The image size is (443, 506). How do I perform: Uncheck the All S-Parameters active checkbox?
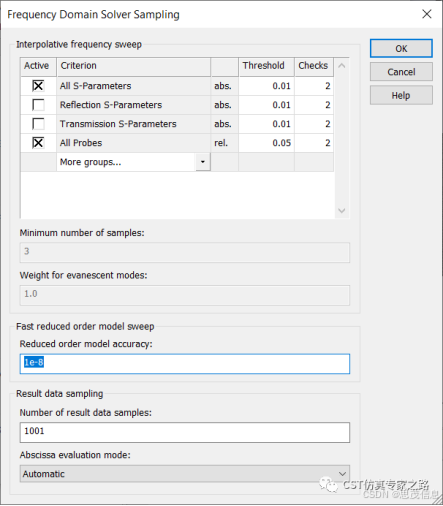pyautogui.click(x=38, y=86)
